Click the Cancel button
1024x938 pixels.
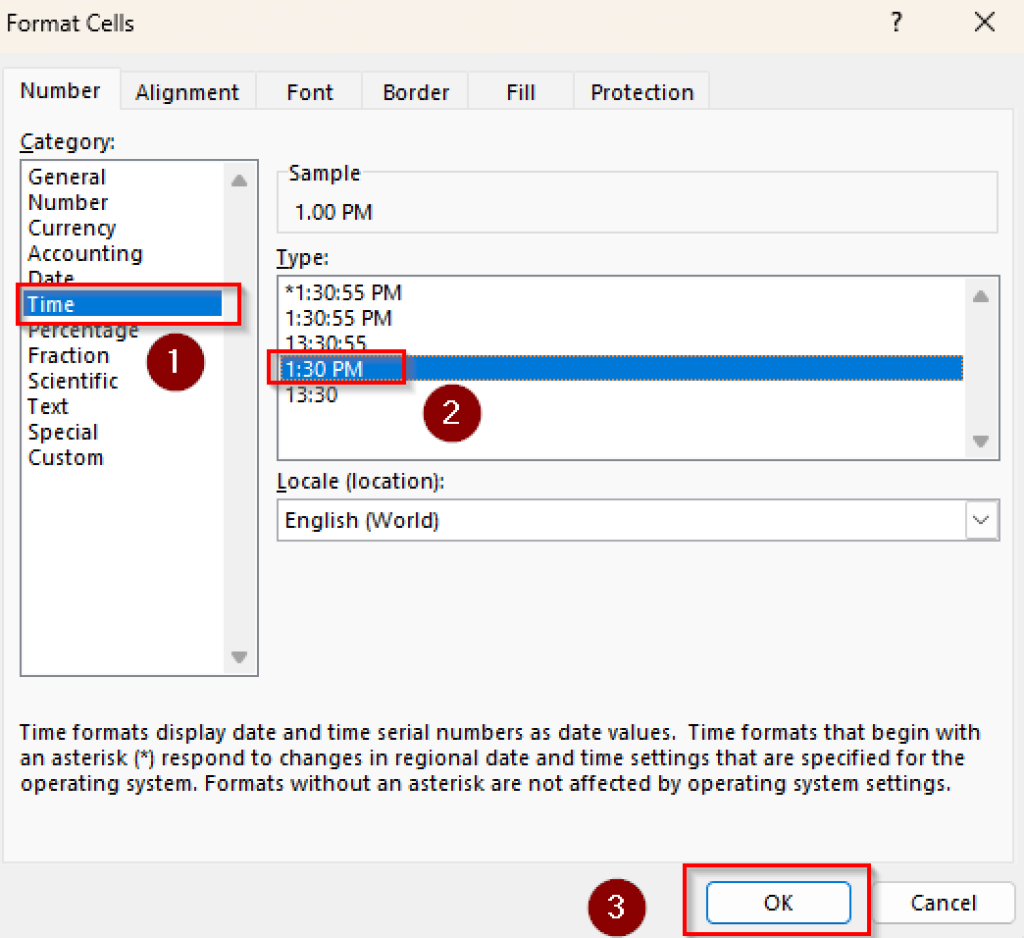pyautogui.click(x=943, y=902)
